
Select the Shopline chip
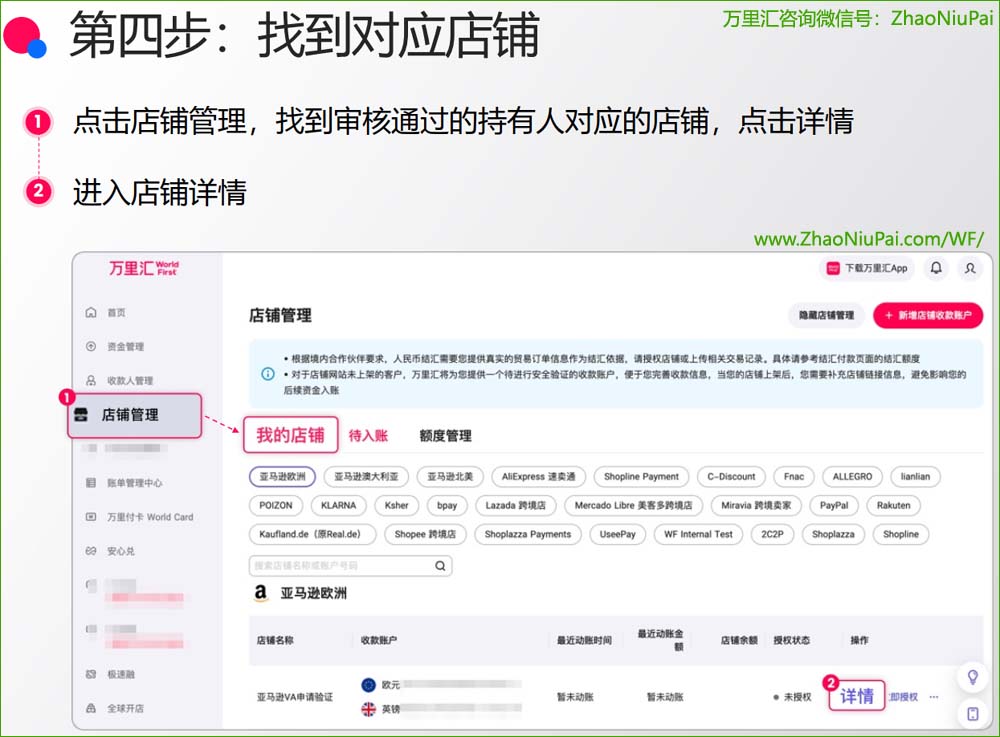click(901, 534)
